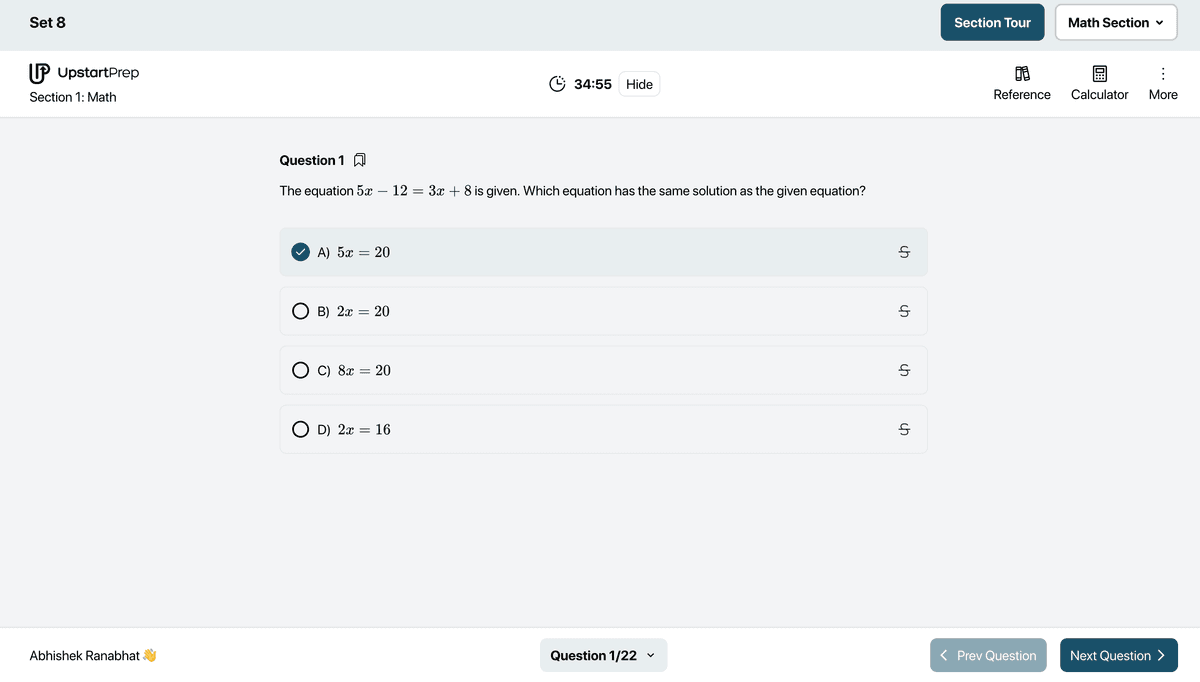Open the Reference books icon
1200x682 pixels.
(x=1022, y=74)
